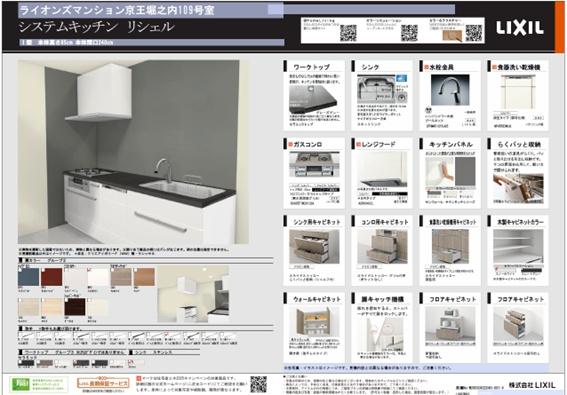567x395 pixels.
Task: Open the 木製キャビネットカラー image
Action: (518, 246)
